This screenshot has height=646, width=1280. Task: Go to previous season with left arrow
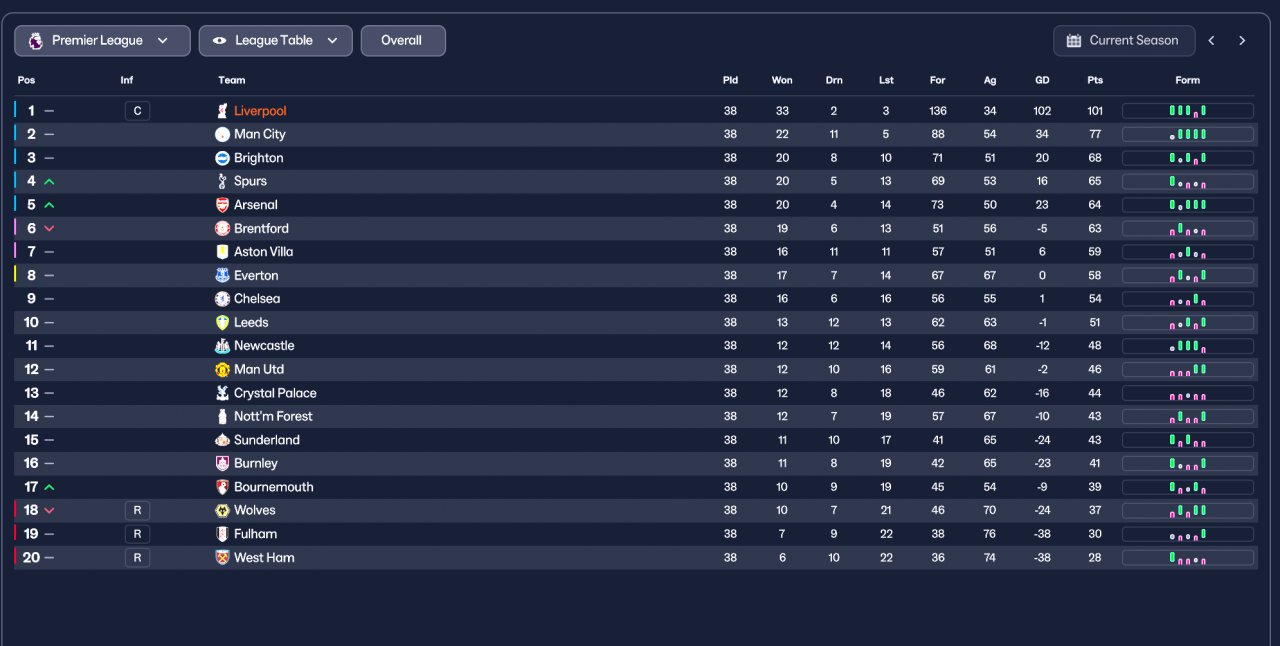pos(1211,41)
